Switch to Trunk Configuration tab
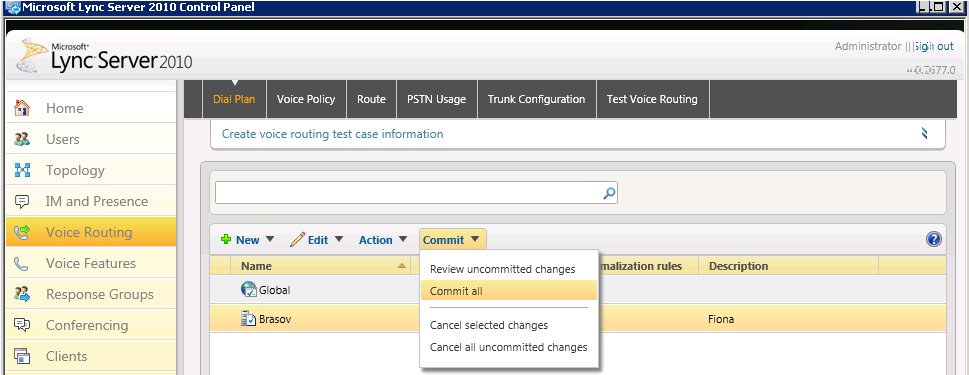This screenshot has height=375, width=969. click(x=536, y=99)
